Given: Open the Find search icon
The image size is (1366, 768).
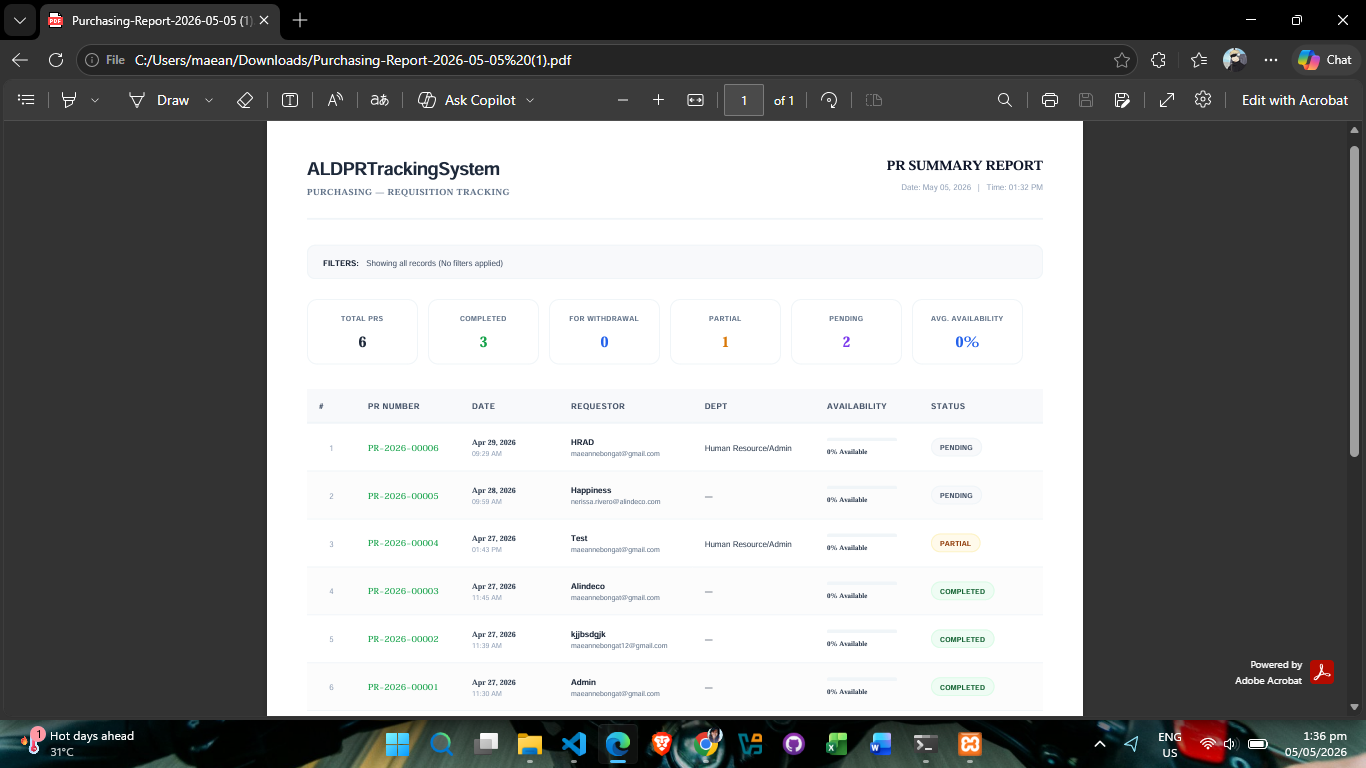Looking at the screenshot, I should point(1005,100).
